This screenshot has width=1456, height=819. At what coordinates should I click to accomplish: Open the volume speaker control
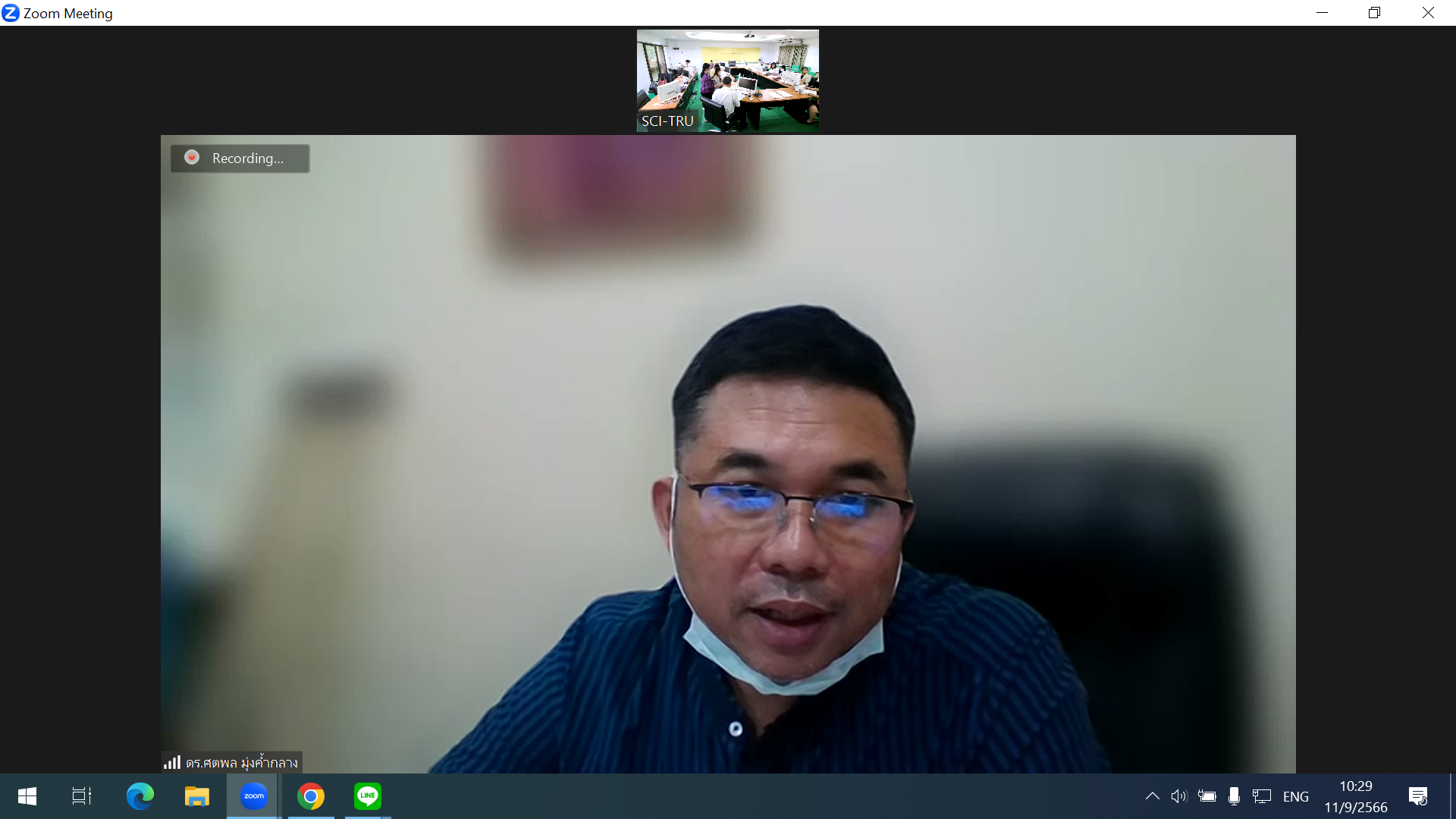pyautogui.click(x=1178, y=796)
